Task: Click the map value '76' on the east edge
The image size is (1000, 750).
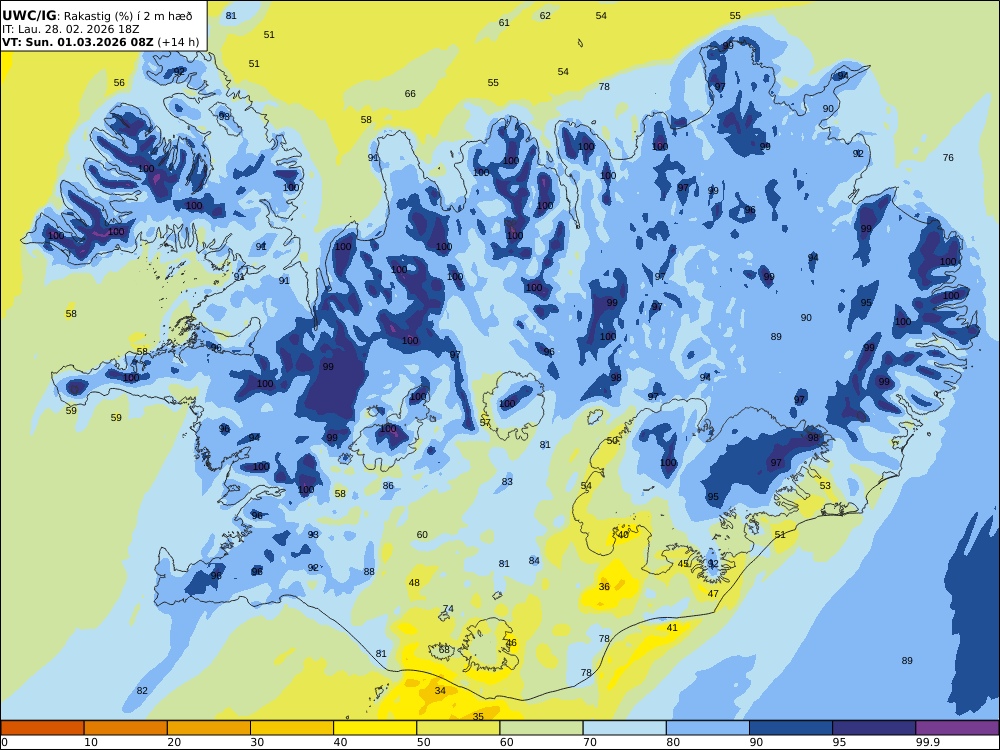Action: (948, 158)
